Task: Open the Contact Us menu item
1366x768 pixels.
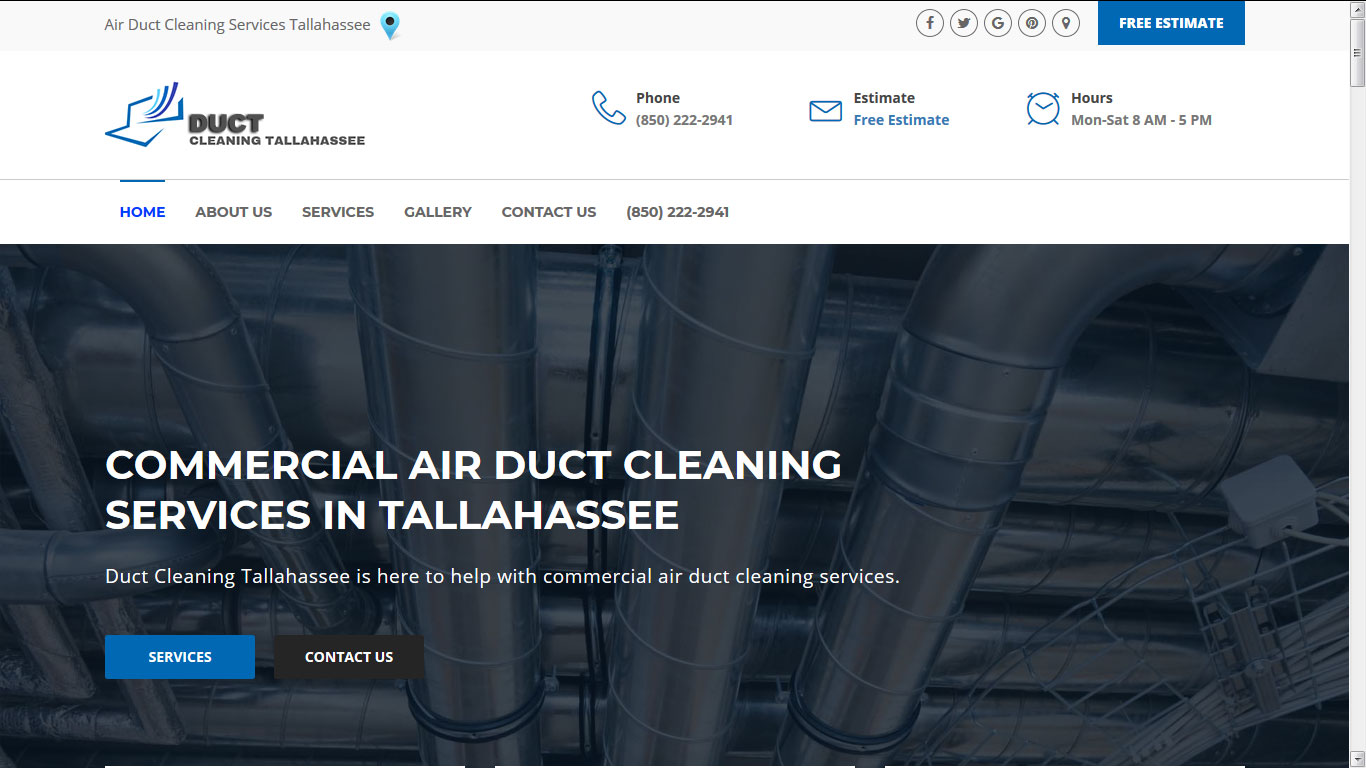Action: pos(549,212)
